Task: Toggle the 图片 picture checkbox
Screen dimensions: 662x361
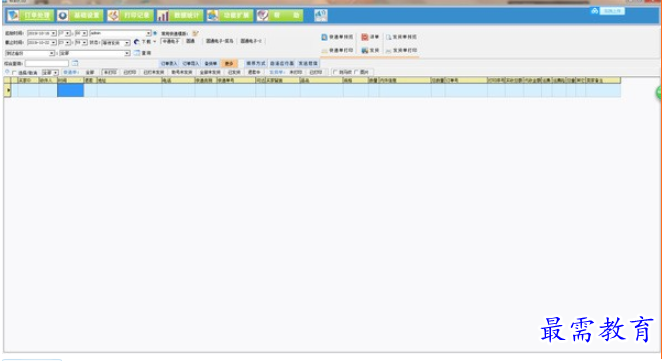Action: click(355, 72)
